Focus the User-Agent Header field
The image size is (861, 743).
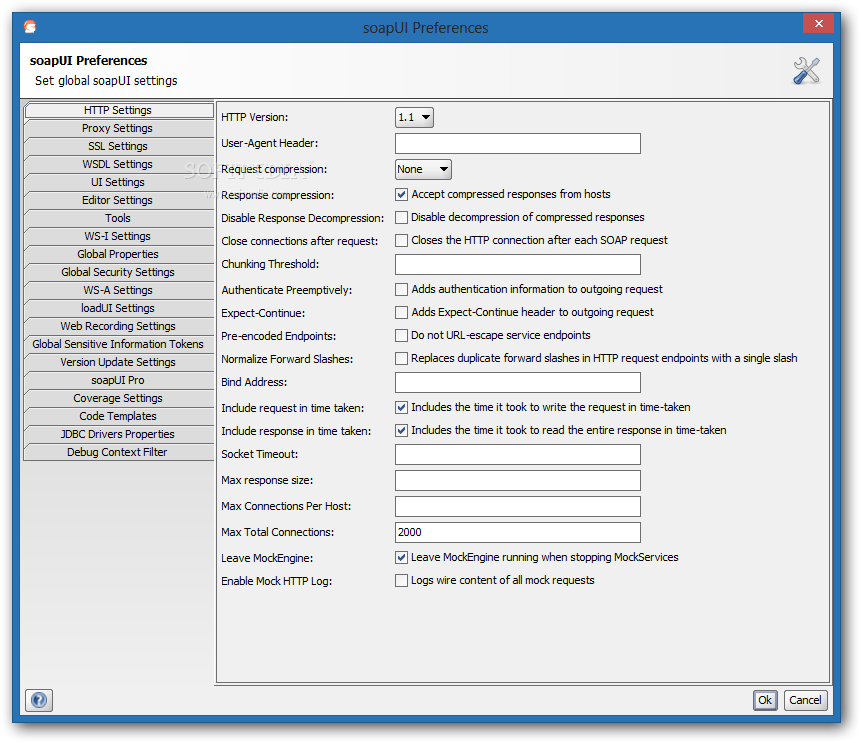click(x=517, y=143)
